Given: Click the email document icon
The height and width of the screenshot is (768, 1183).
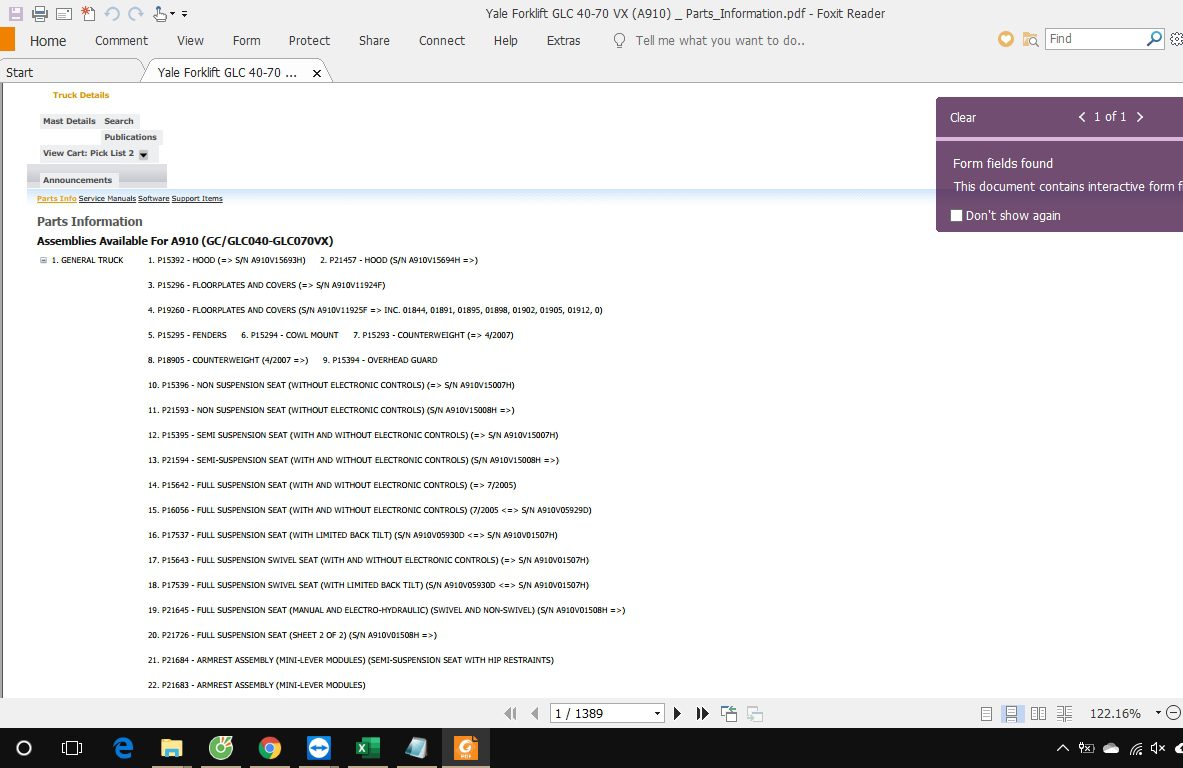Looking at the screenshot, I should 64,13.
